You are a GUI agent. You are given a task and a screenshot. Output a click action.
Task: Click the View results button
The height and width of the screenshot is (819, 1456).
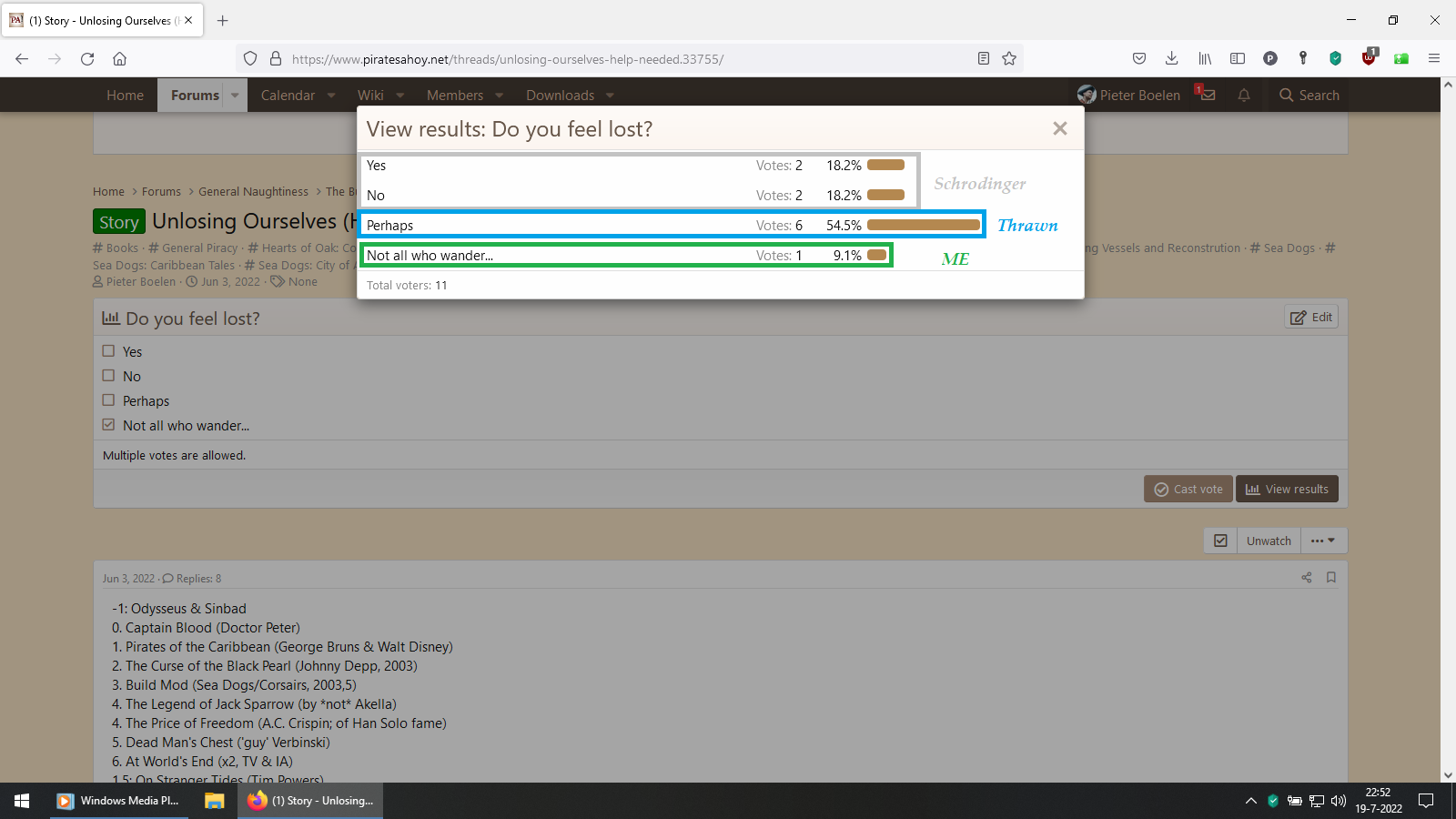click(x=1287, y=489)
